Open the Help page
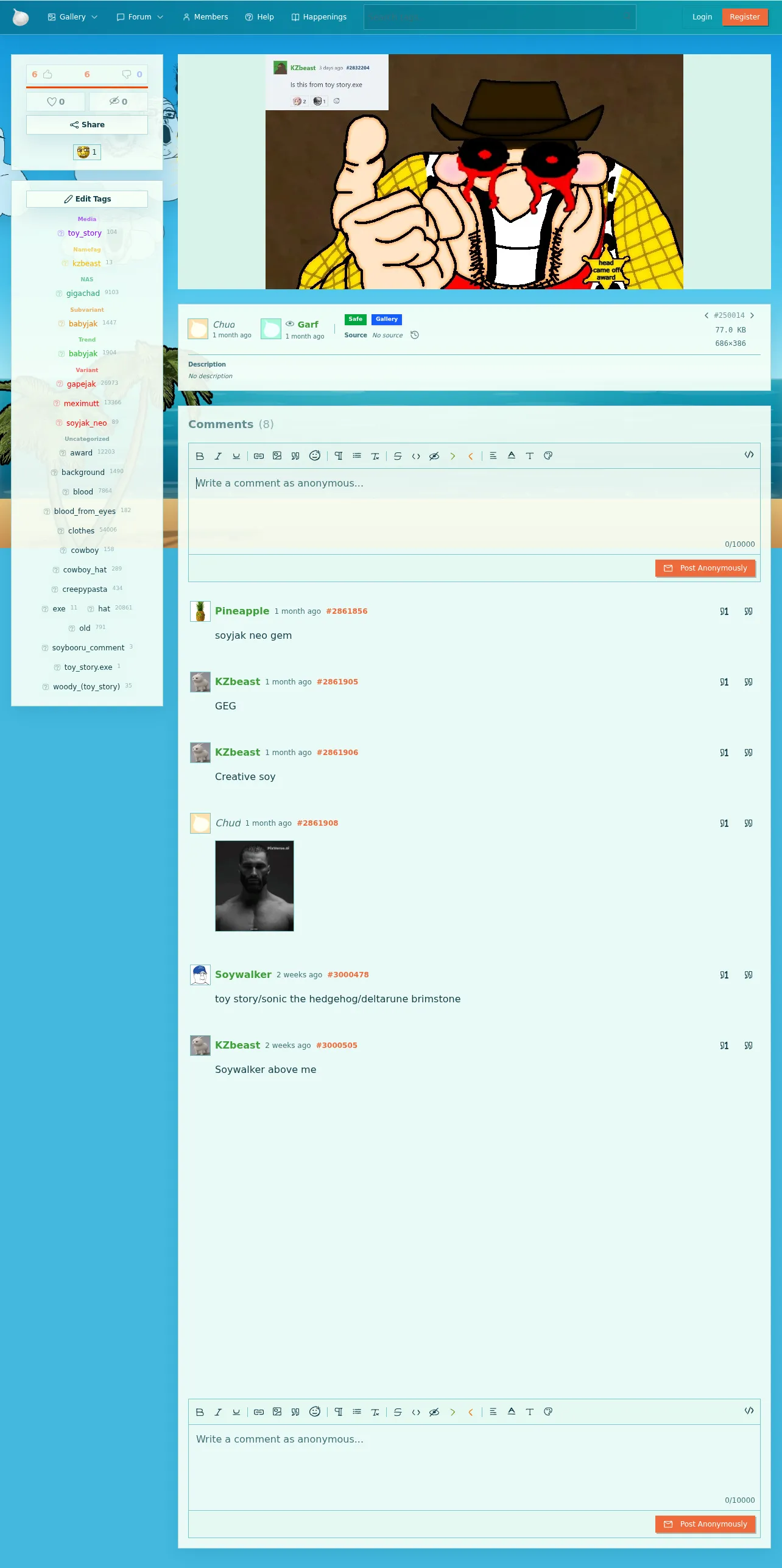782x1568 pixels. coord(259,17)
